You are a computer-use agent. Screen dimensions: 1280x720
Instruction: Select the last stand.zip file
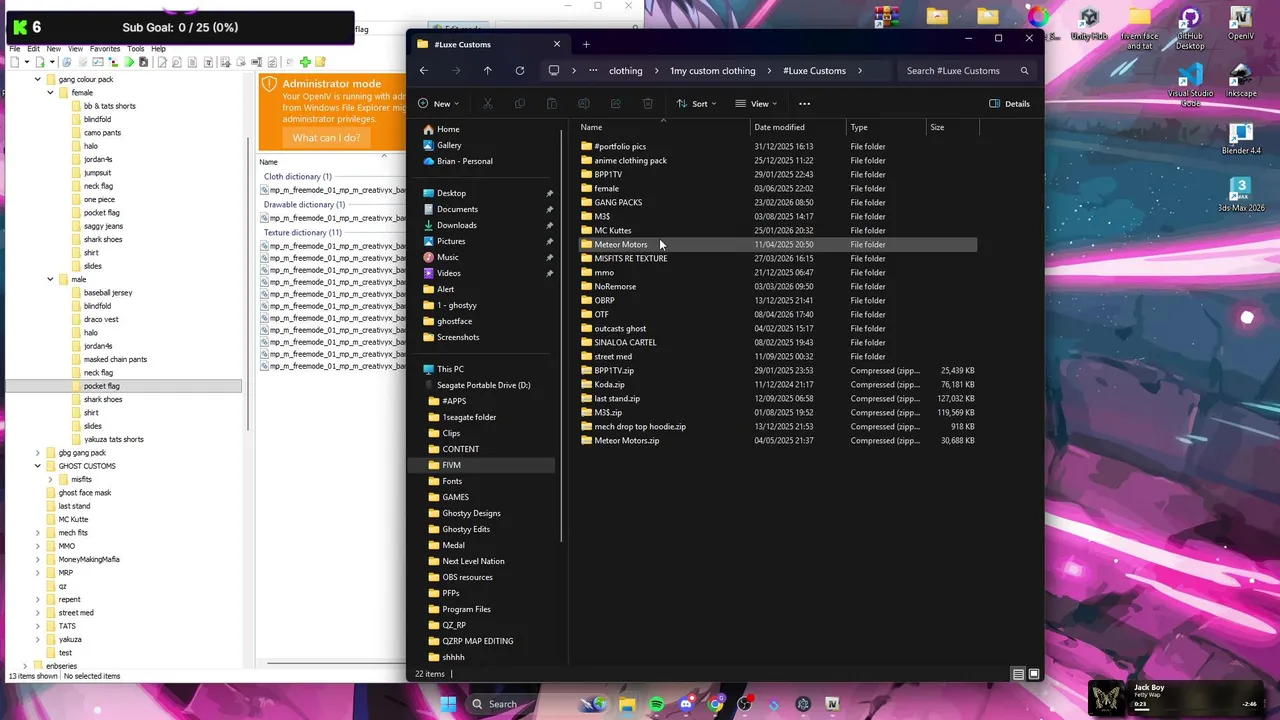coord(617,398)
